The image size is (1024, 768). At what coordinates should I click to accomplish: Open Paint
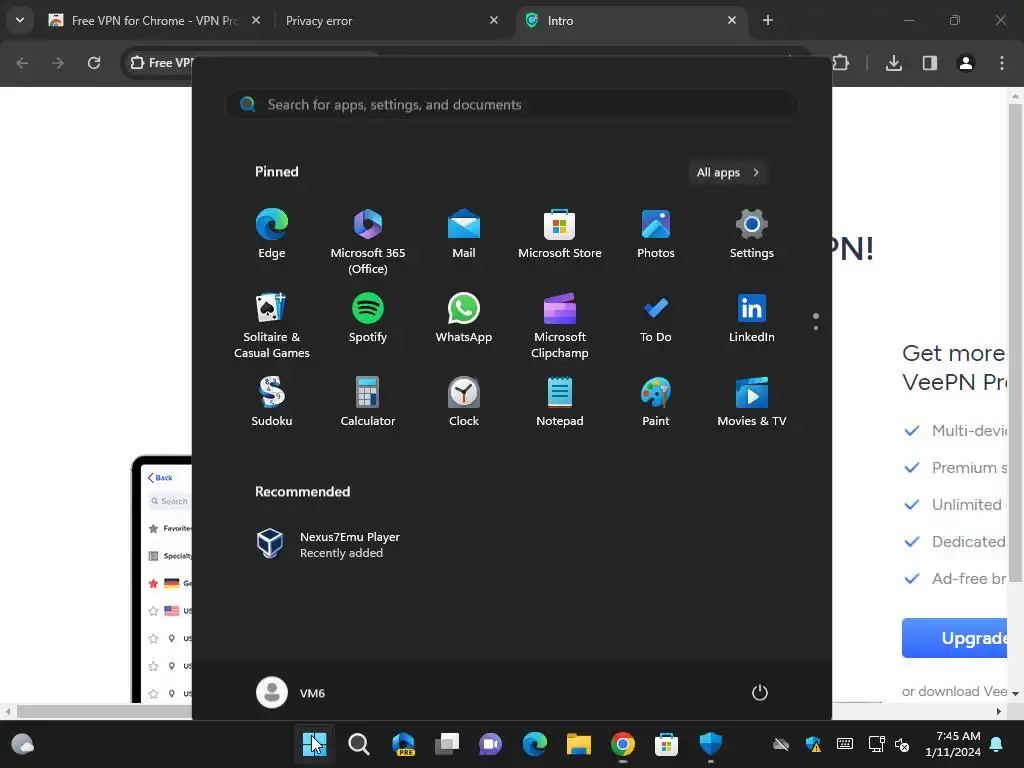tap(656, 402)
